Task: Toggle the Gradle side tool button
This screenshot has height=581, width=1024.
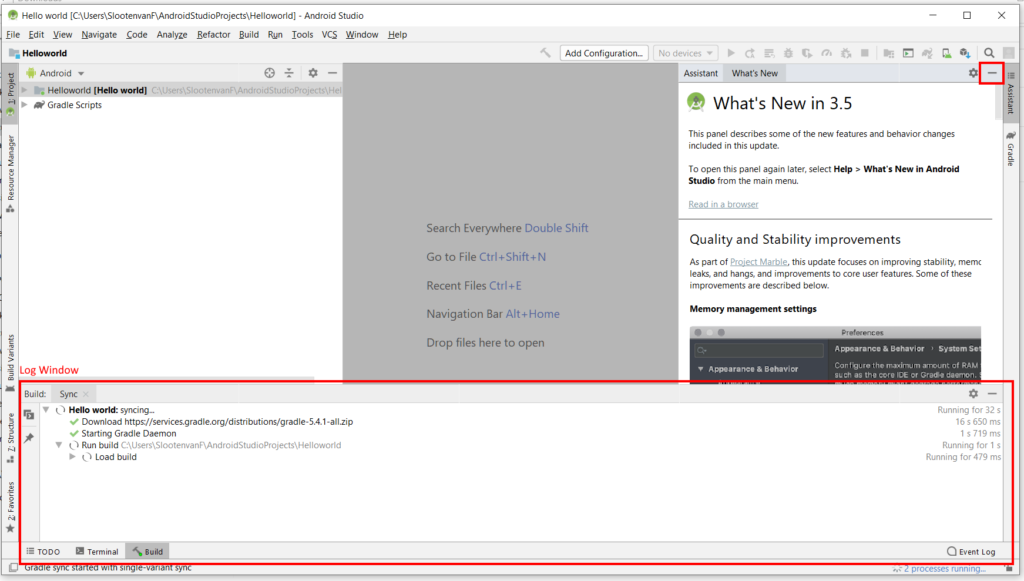Action: pos(1010,149)
